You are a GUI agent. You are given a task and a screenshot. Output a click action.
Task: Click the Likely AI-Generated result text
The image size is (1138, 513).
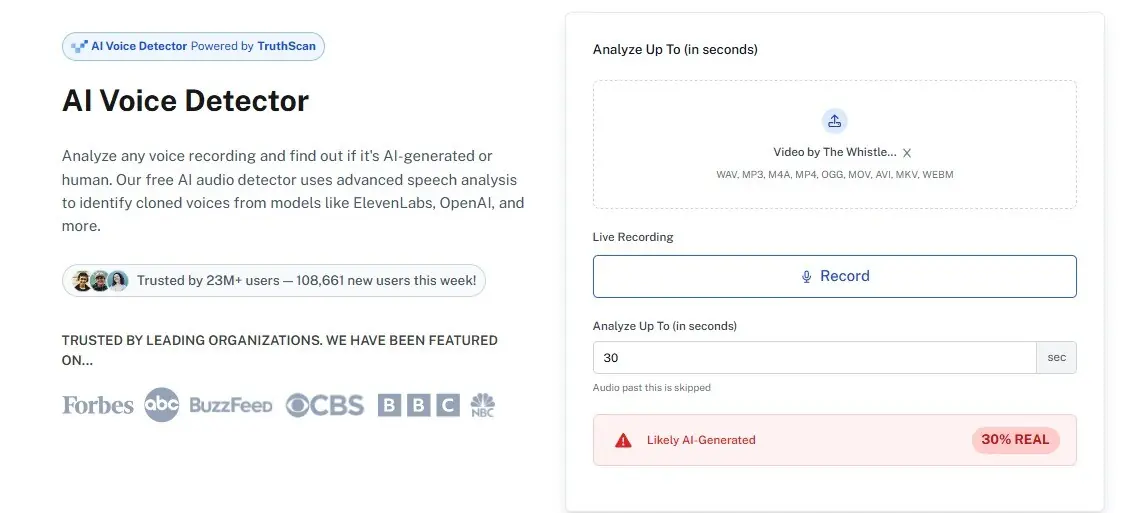coord(701,440)
